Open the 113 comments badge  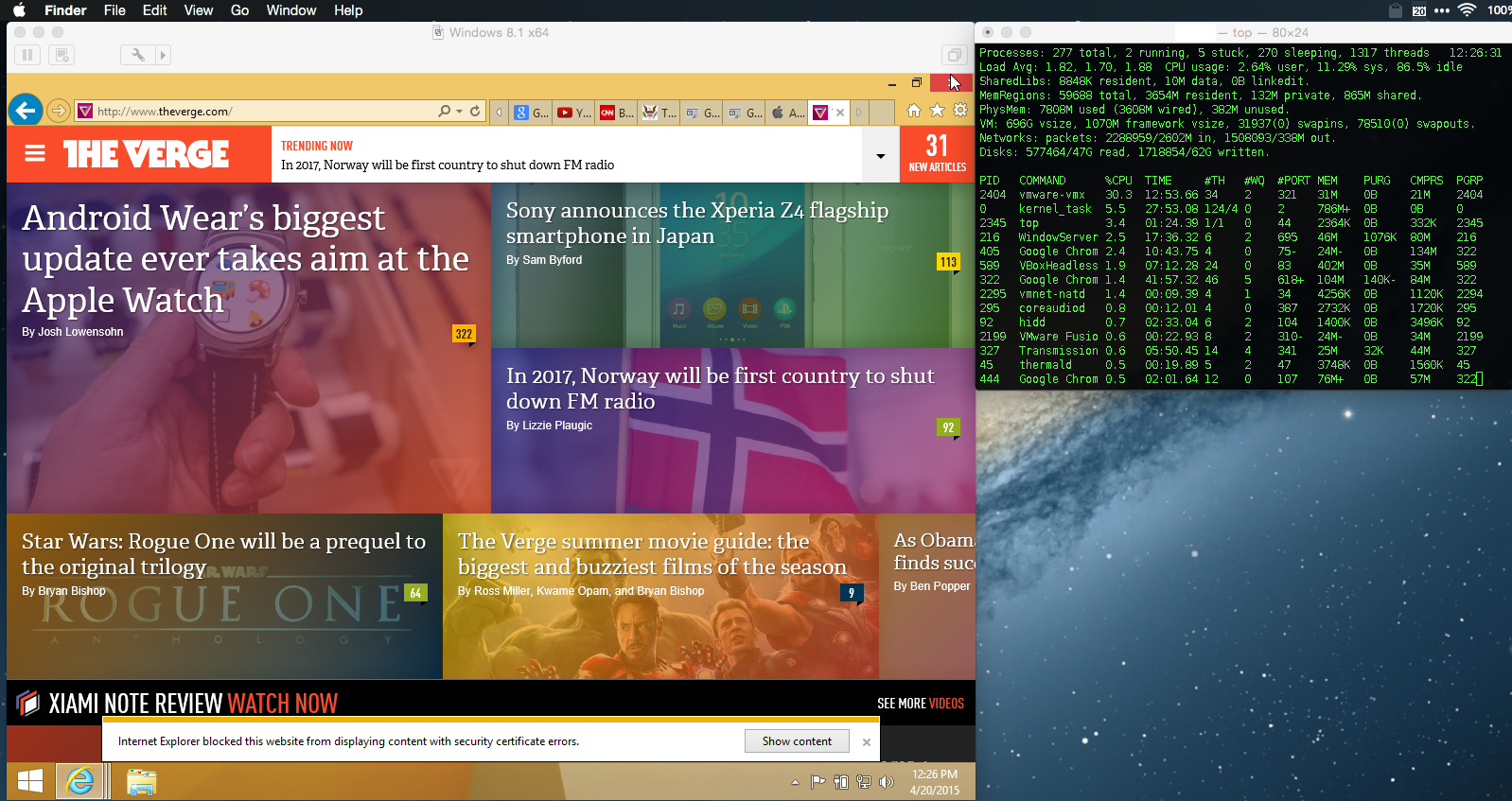(x=948, y=262)
